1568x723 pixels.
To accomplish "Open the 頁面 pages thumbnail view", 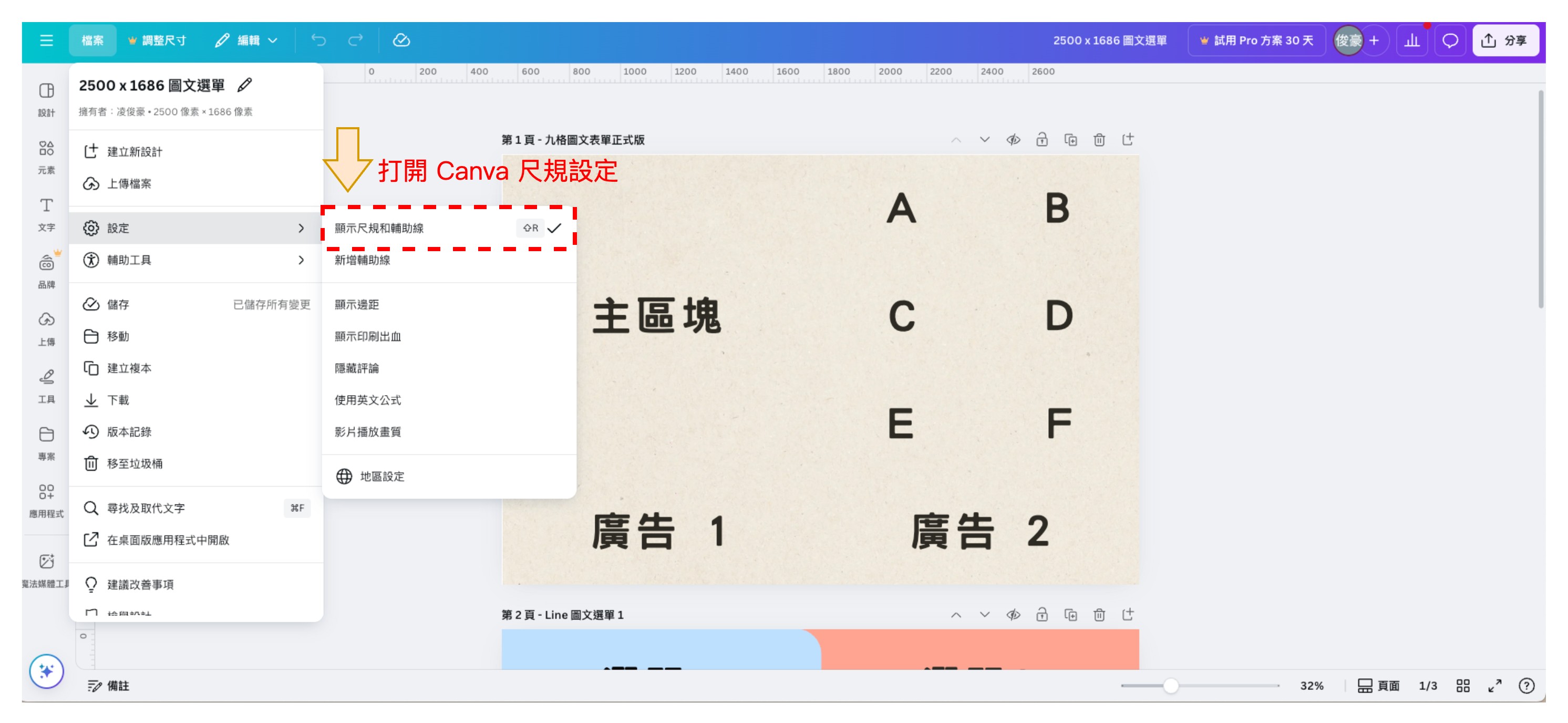I will pos(1379,686).
